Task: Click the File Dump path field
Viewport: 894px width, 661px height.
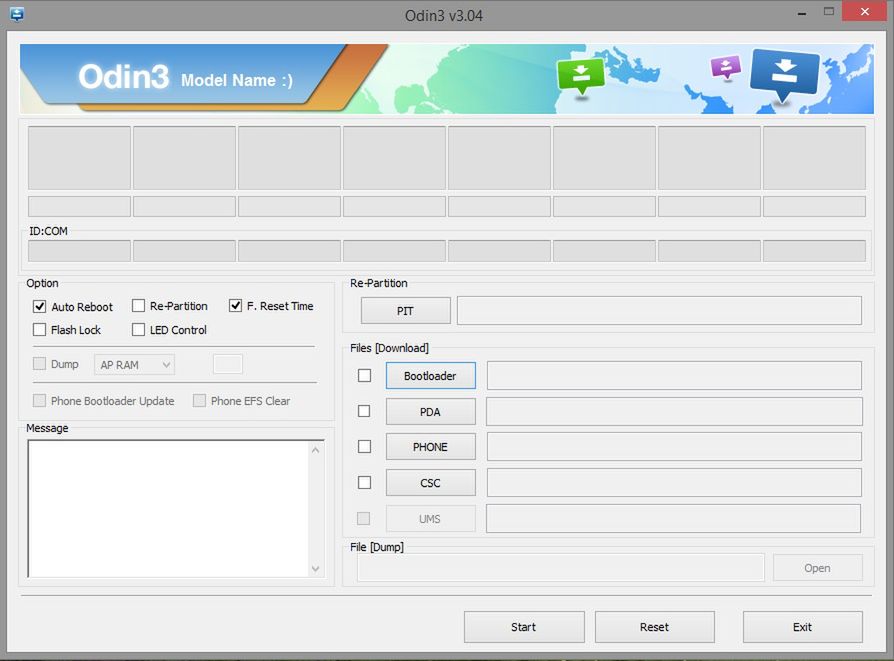Action: [561, 568]
